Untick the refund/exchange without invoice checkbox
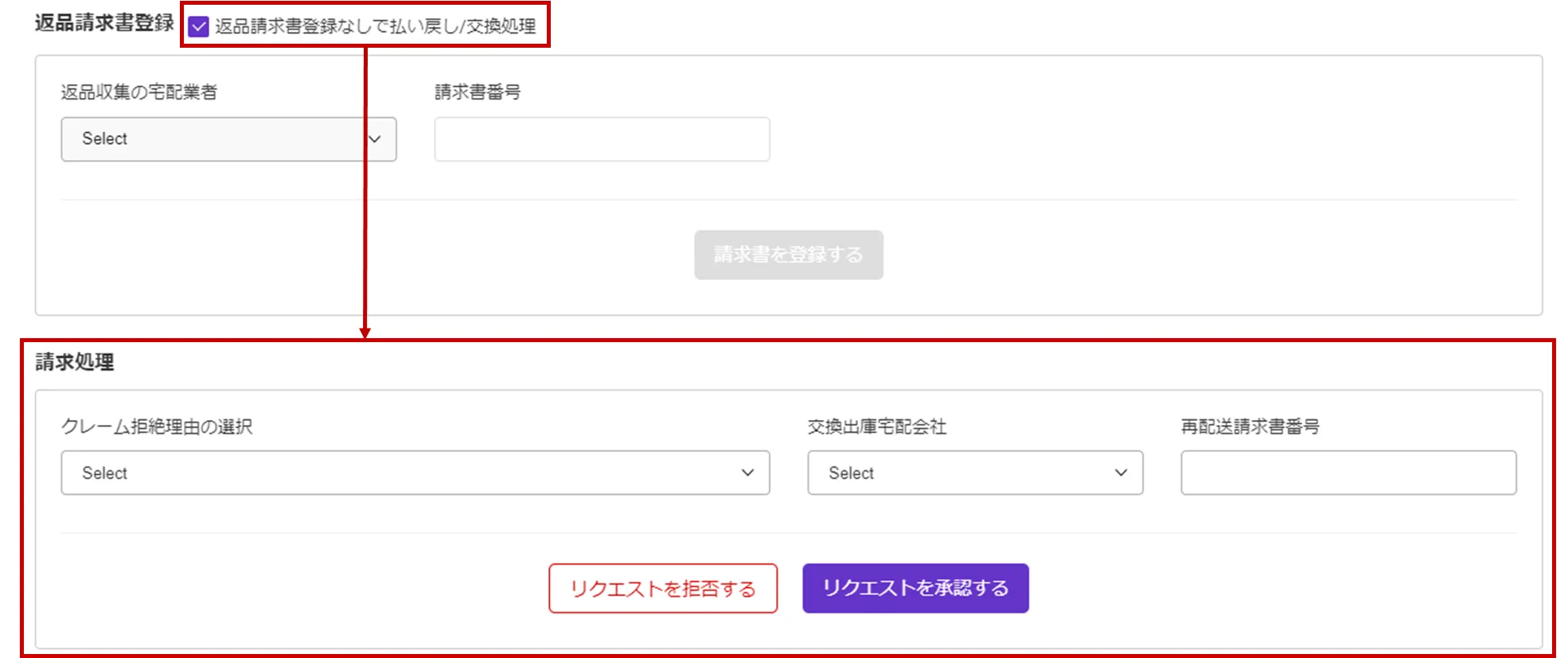The width and height of the screenshot is (1568, 658). tap(198, 27)
